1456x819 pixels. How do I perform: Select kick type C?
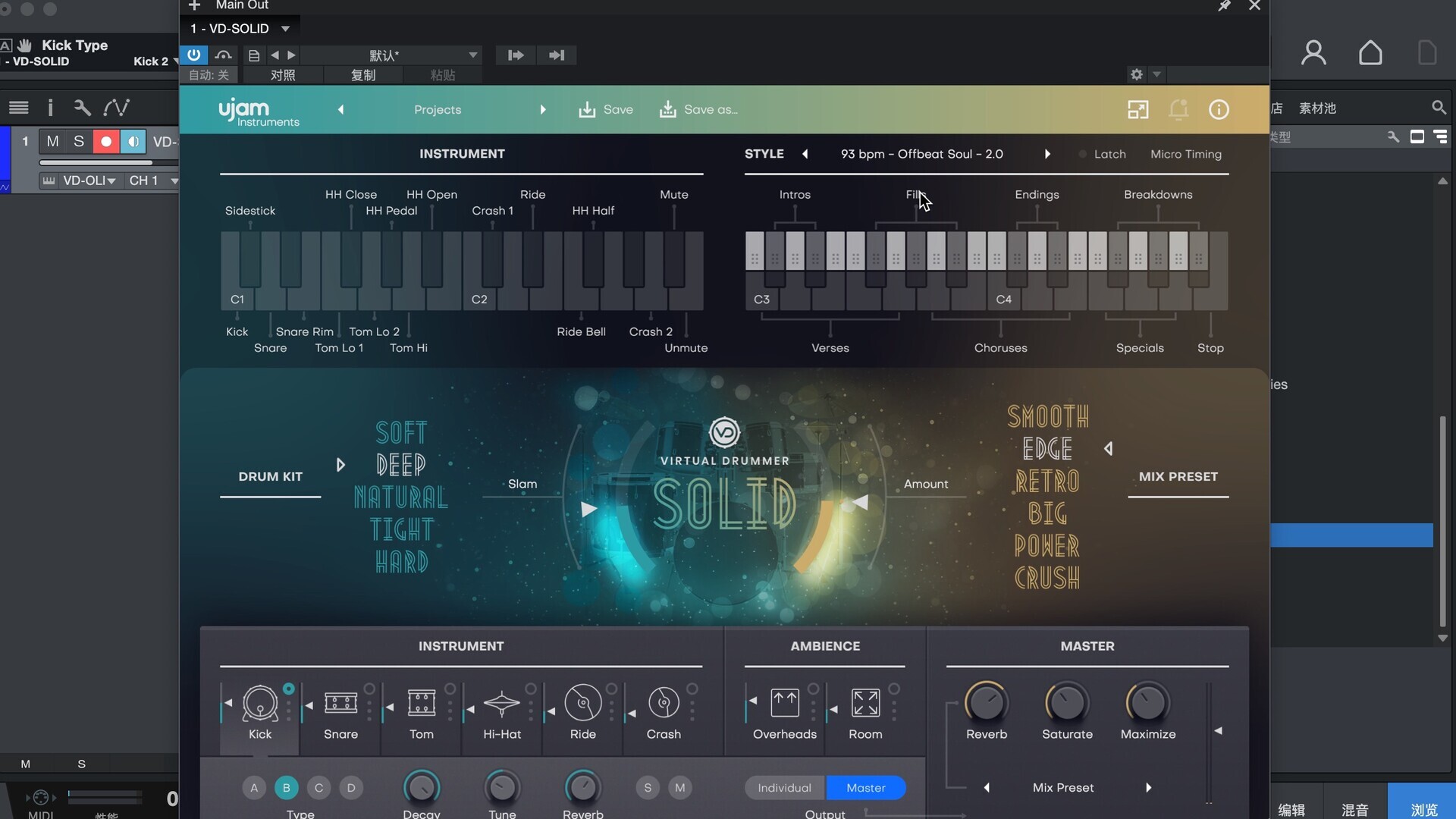(318, 788)
